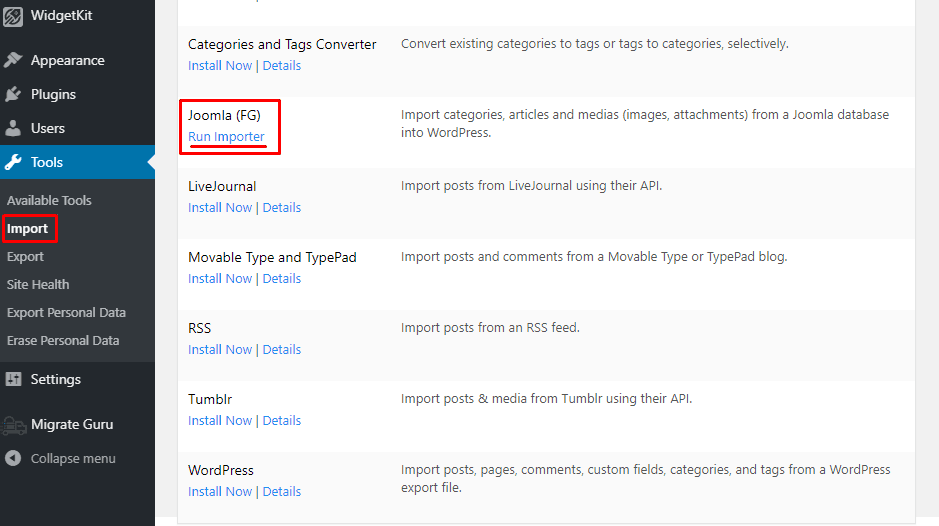Click the 'Categories and Tags Converter' title
The width and height of the screenshot is (939, 526).
click(x=282, y=44)
